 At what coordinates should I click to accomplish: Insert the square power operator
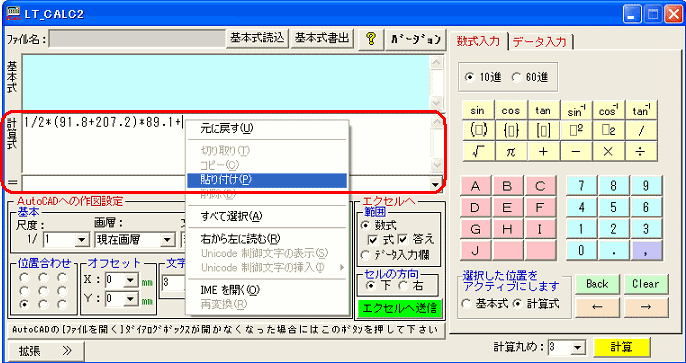(x=576, y=130)
